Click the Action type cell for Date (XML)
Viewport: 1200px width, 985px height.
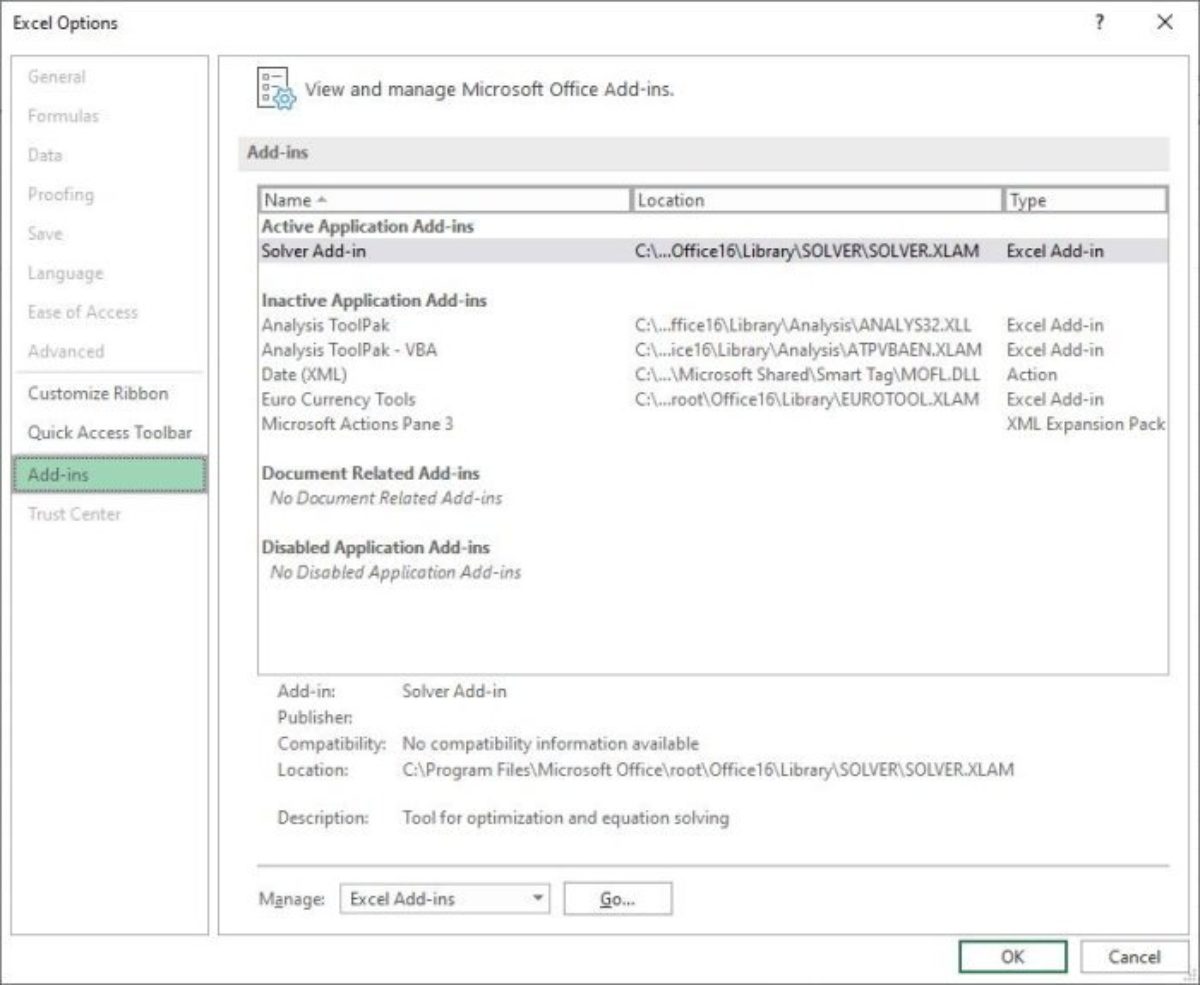pos(1031,374)
